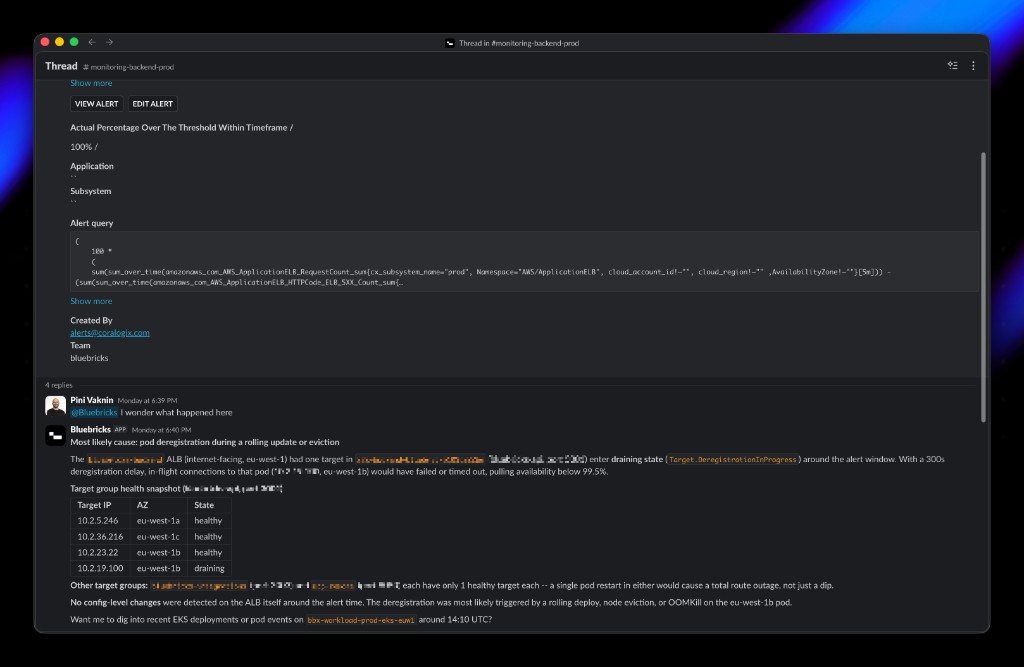Click the Monday at 6:40 PM timestamp

(x=161, y=430)
